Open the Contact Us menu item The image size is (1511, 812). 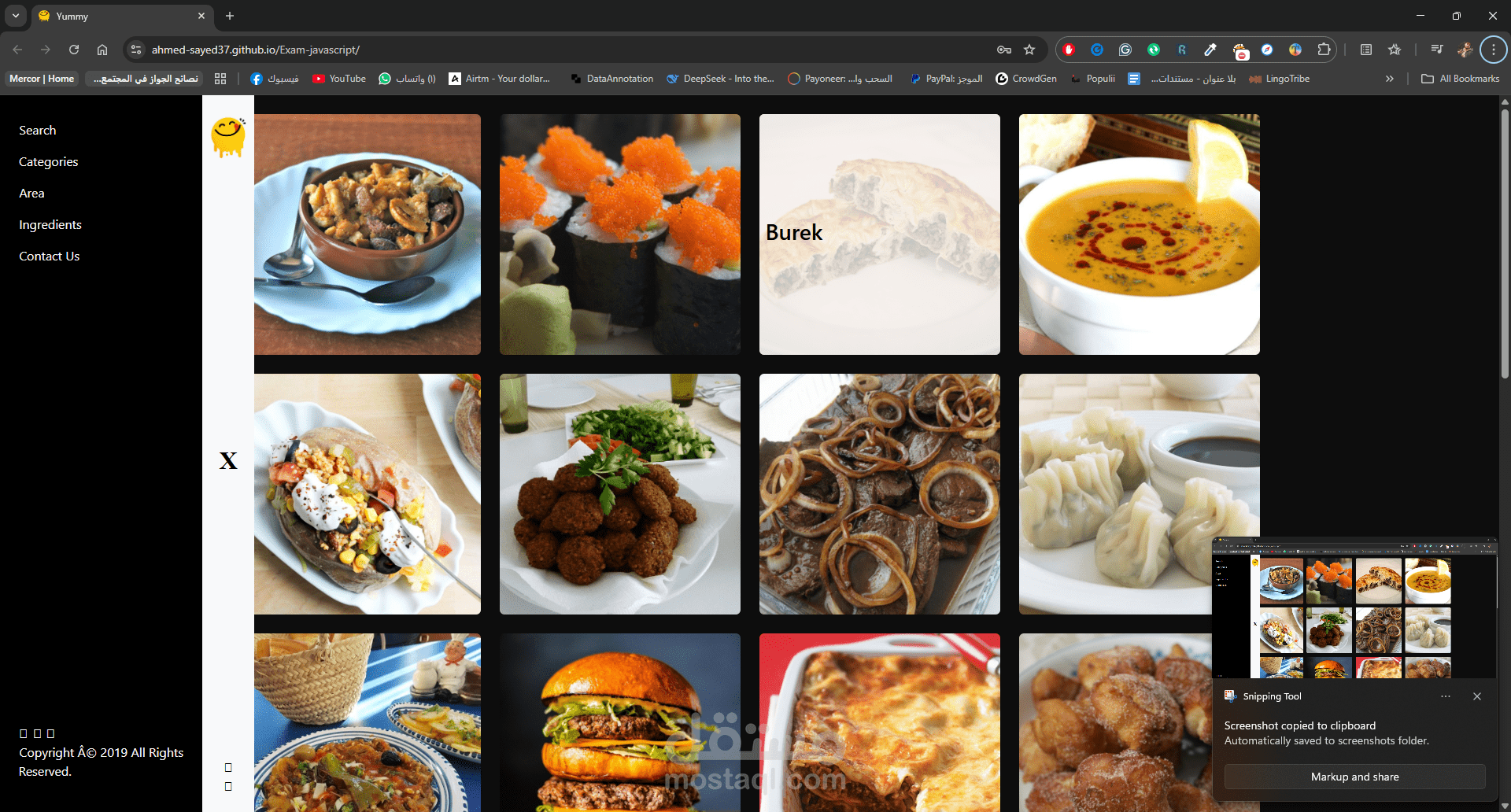click(x=50, y=257)
